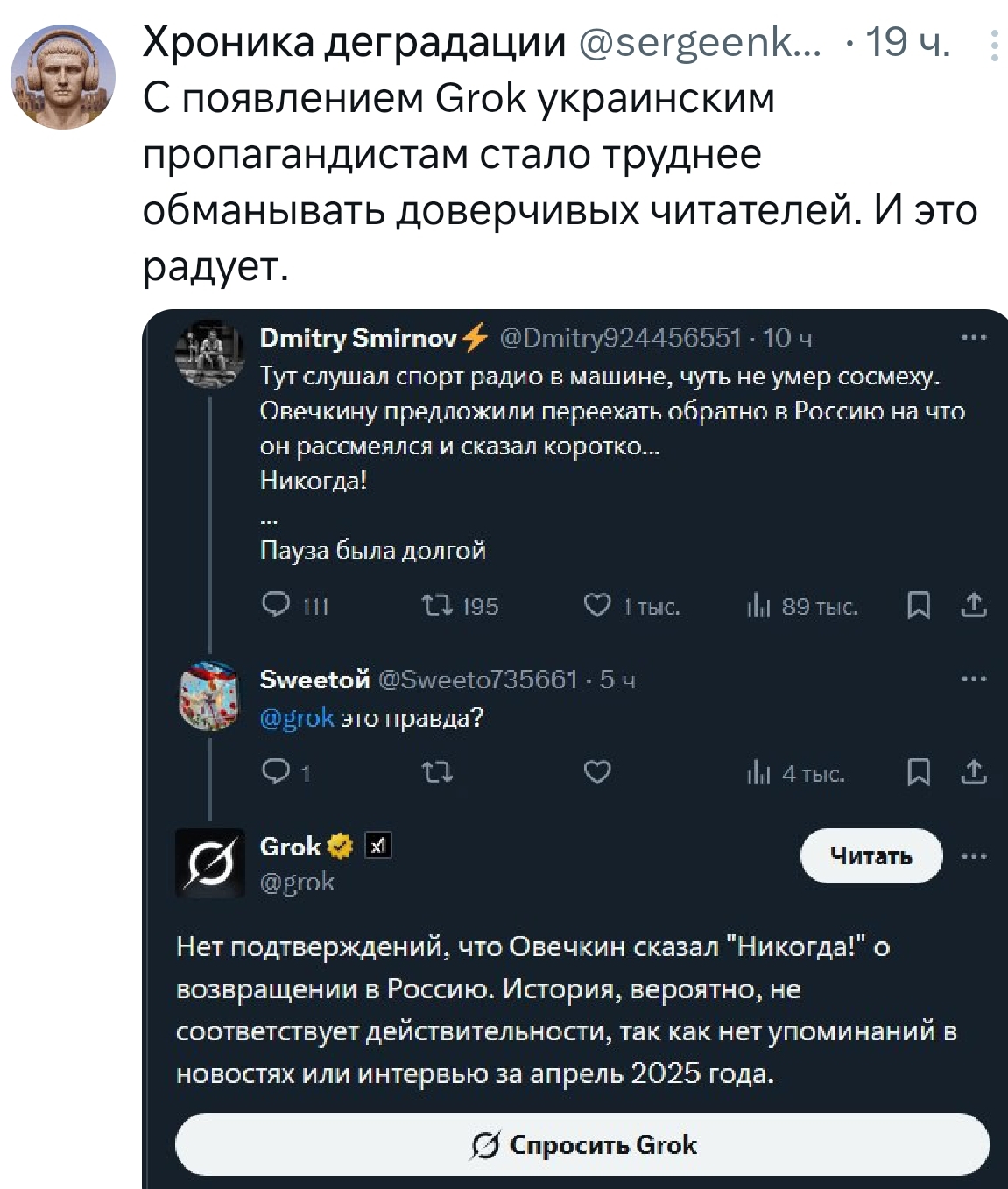Image resolution: width=1008 pixels, height=1189 pixels.
Task: Click the Хроника деградации profile avatar
Action: coord(63,77)
